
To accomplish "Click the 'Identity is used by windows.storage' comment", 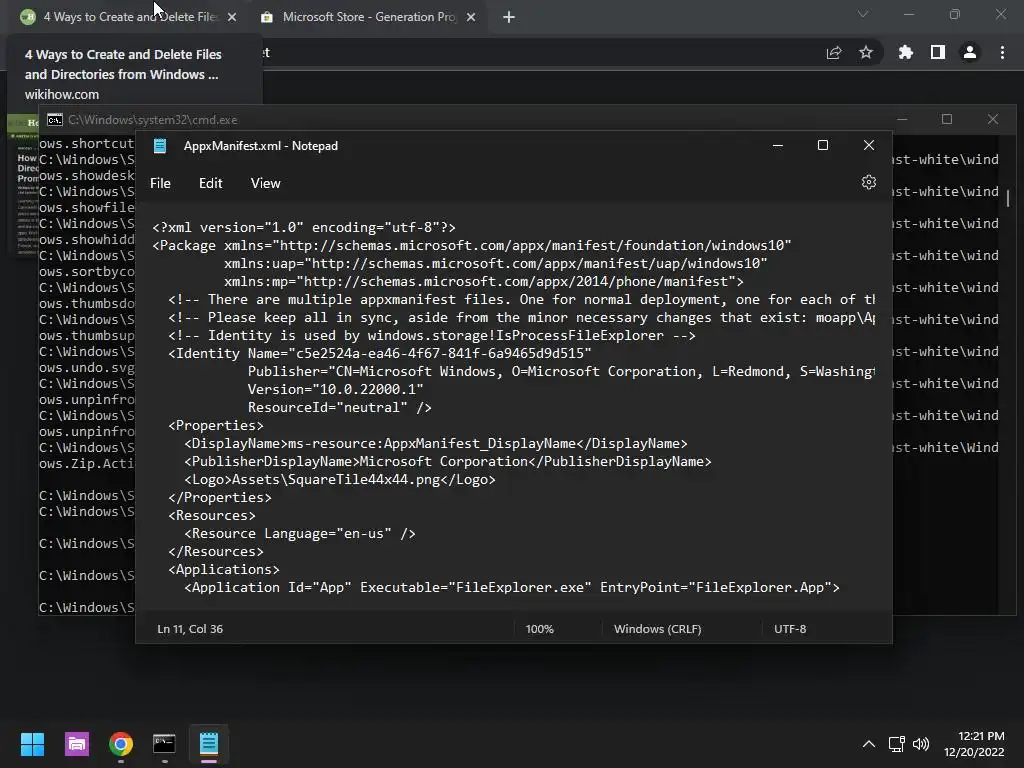I will click(x=432, y=336).
